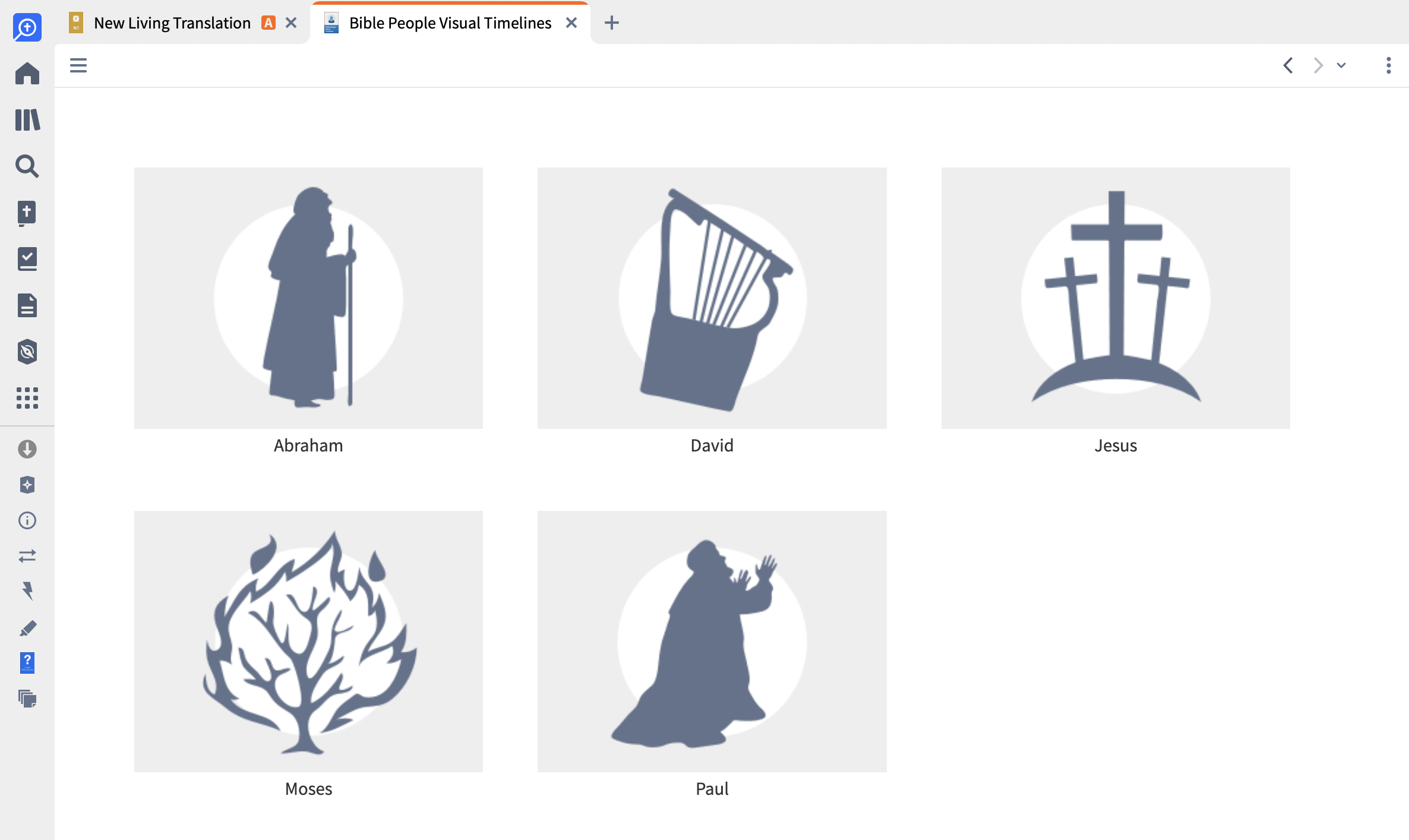This screenshot has width=1409, height=840.
Task: Open the Home icon in sidebar
Action: point(27,74)
